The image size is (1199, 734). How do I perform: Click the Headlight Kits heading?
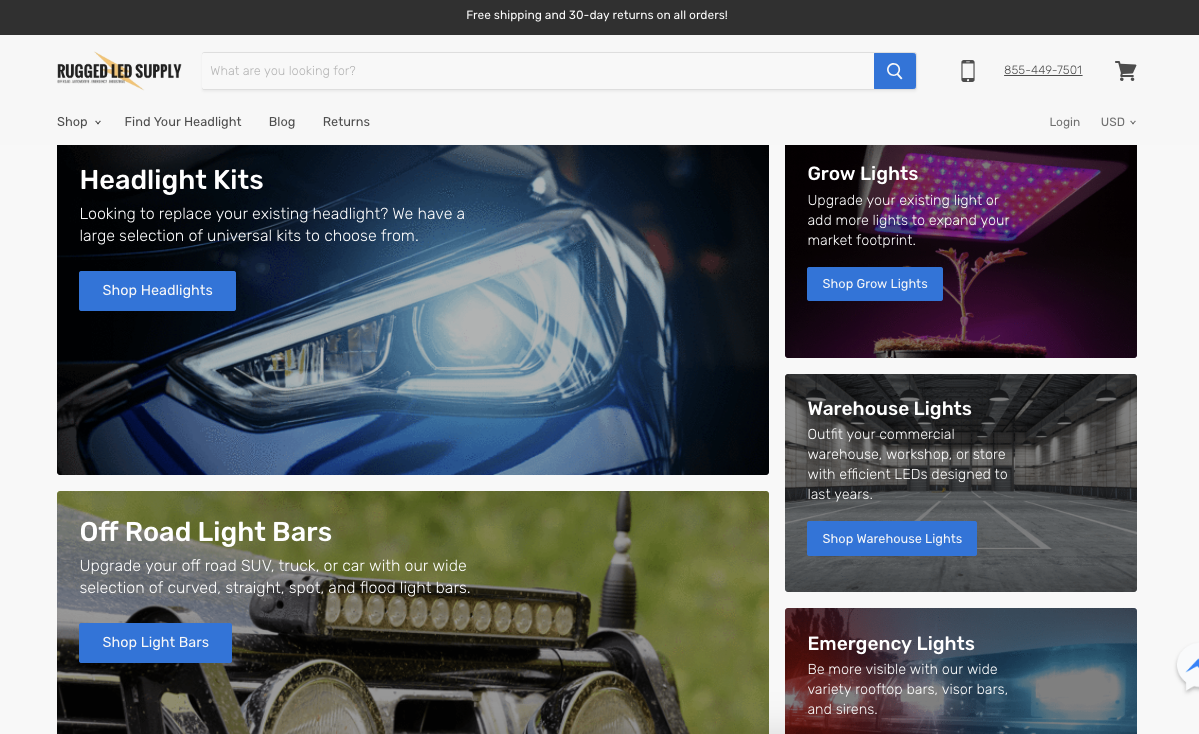click(x=171, y=180)
